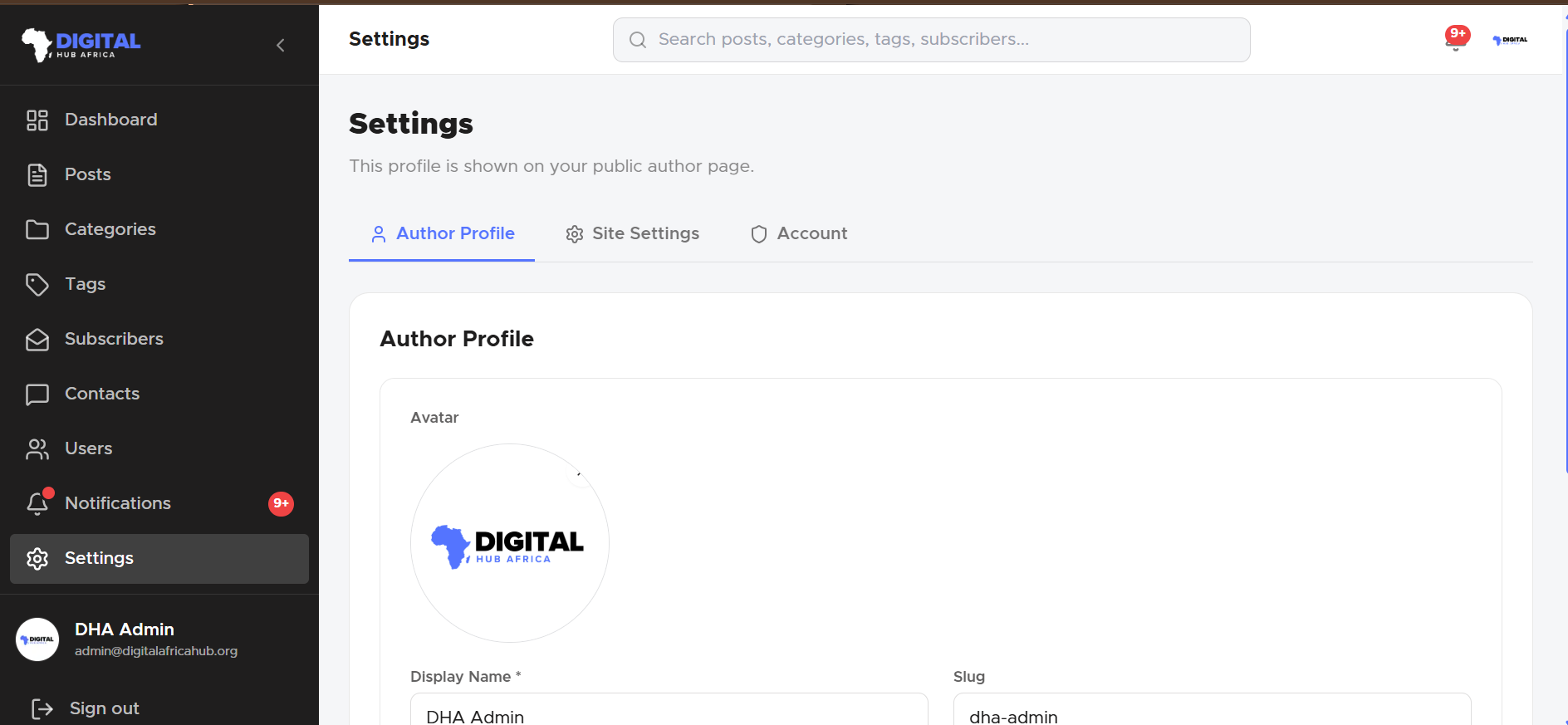Click the Settings gear icon in sidebar

point(37,559)
